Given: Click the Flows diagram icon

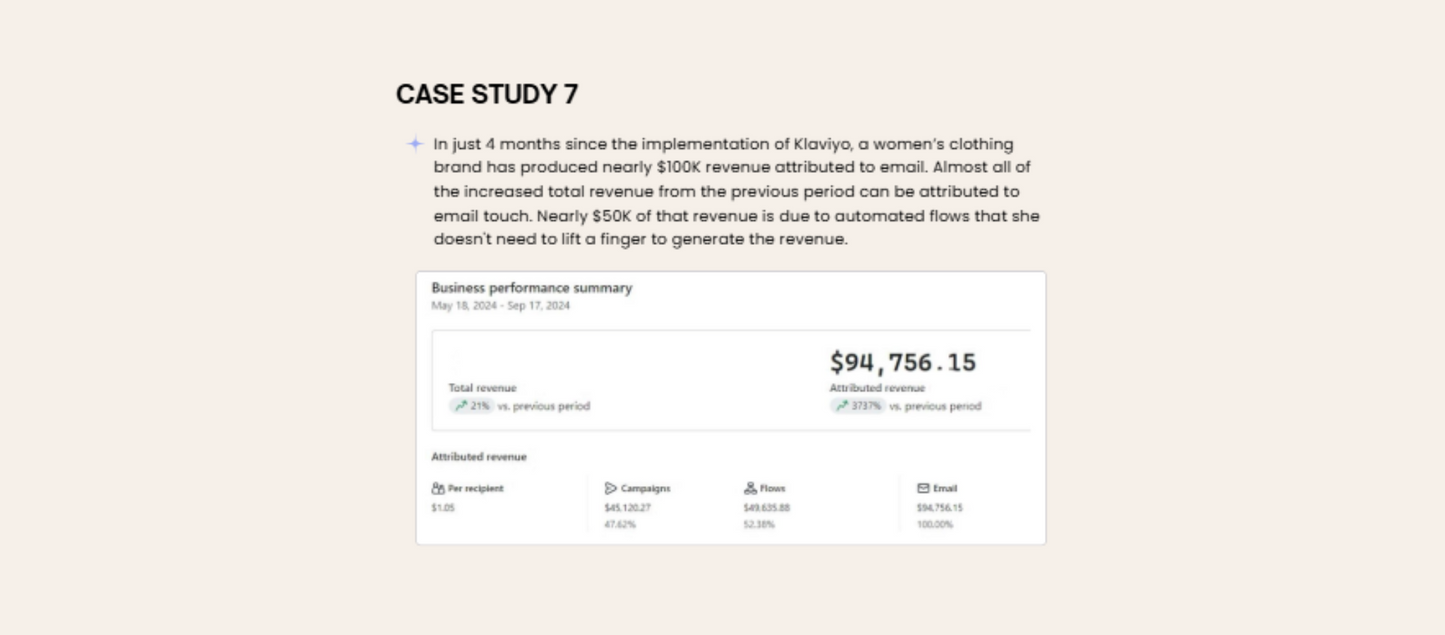Looking at the screenshot, I should click(750, 489).
